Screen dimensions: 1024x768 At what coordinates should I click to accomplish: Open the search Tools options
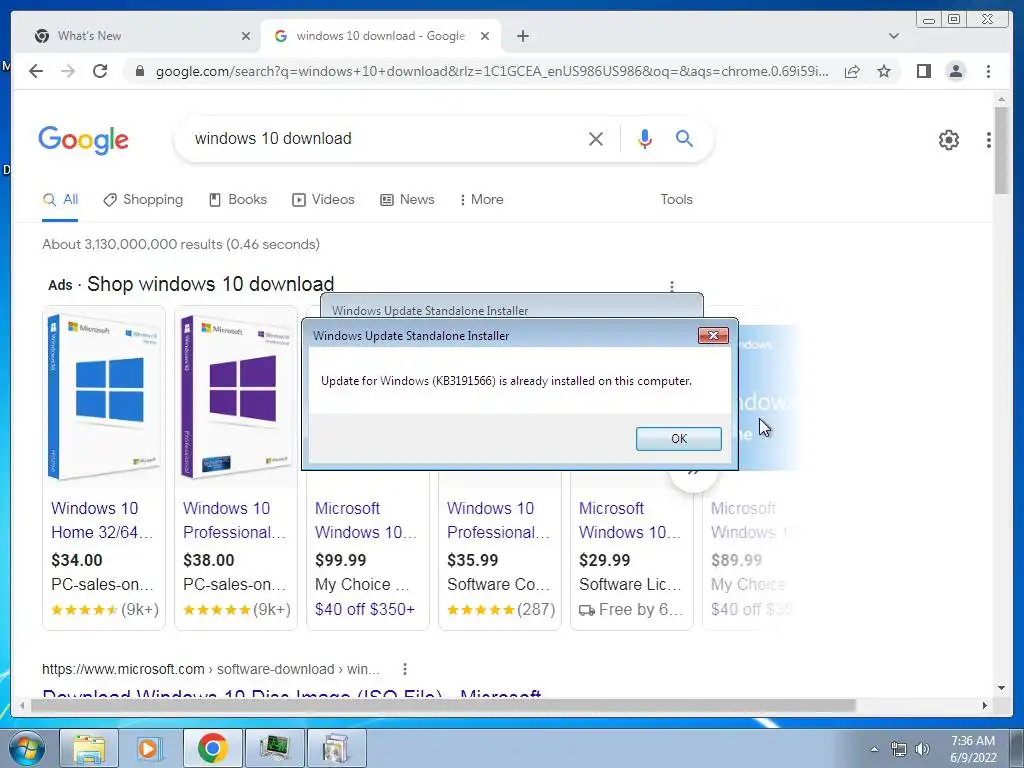point(676,200)
